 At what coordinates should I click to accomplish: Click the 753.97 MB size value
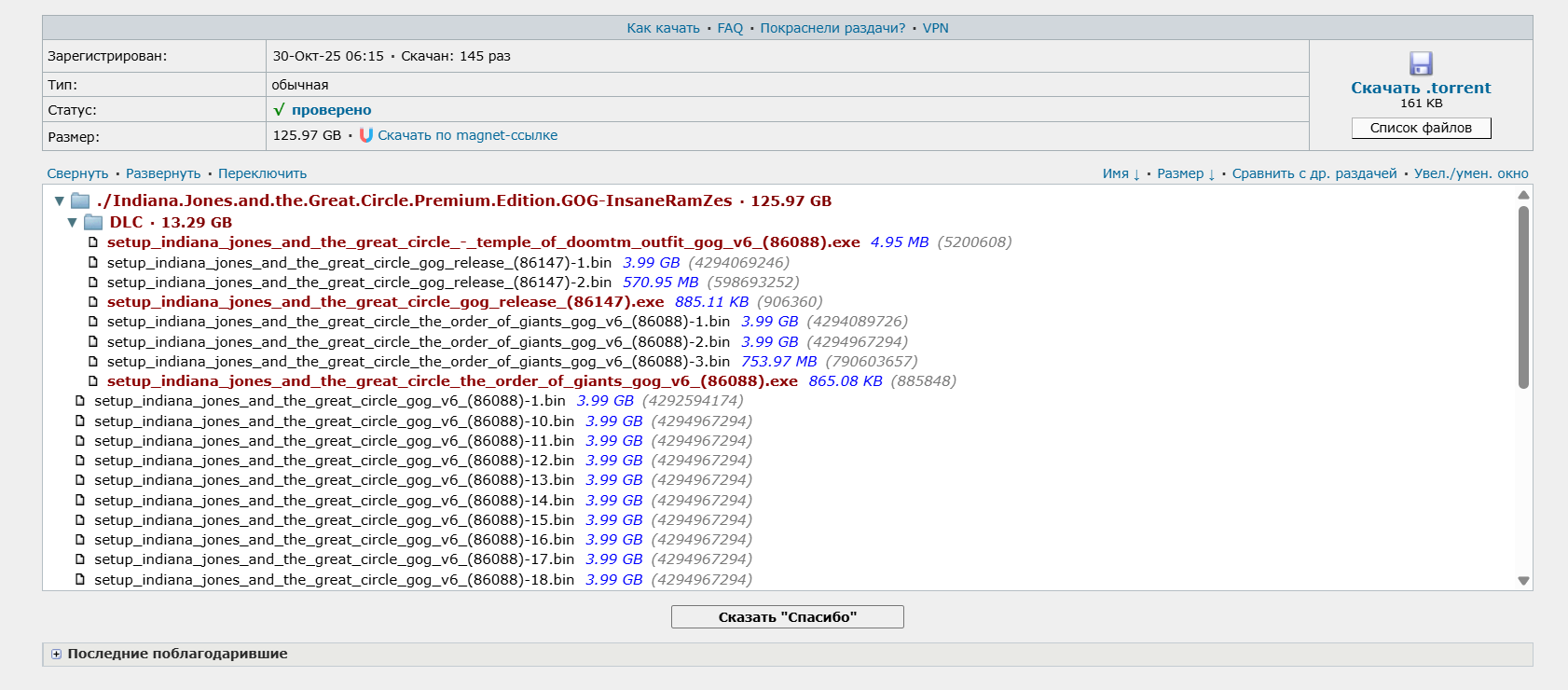point(778,362)
